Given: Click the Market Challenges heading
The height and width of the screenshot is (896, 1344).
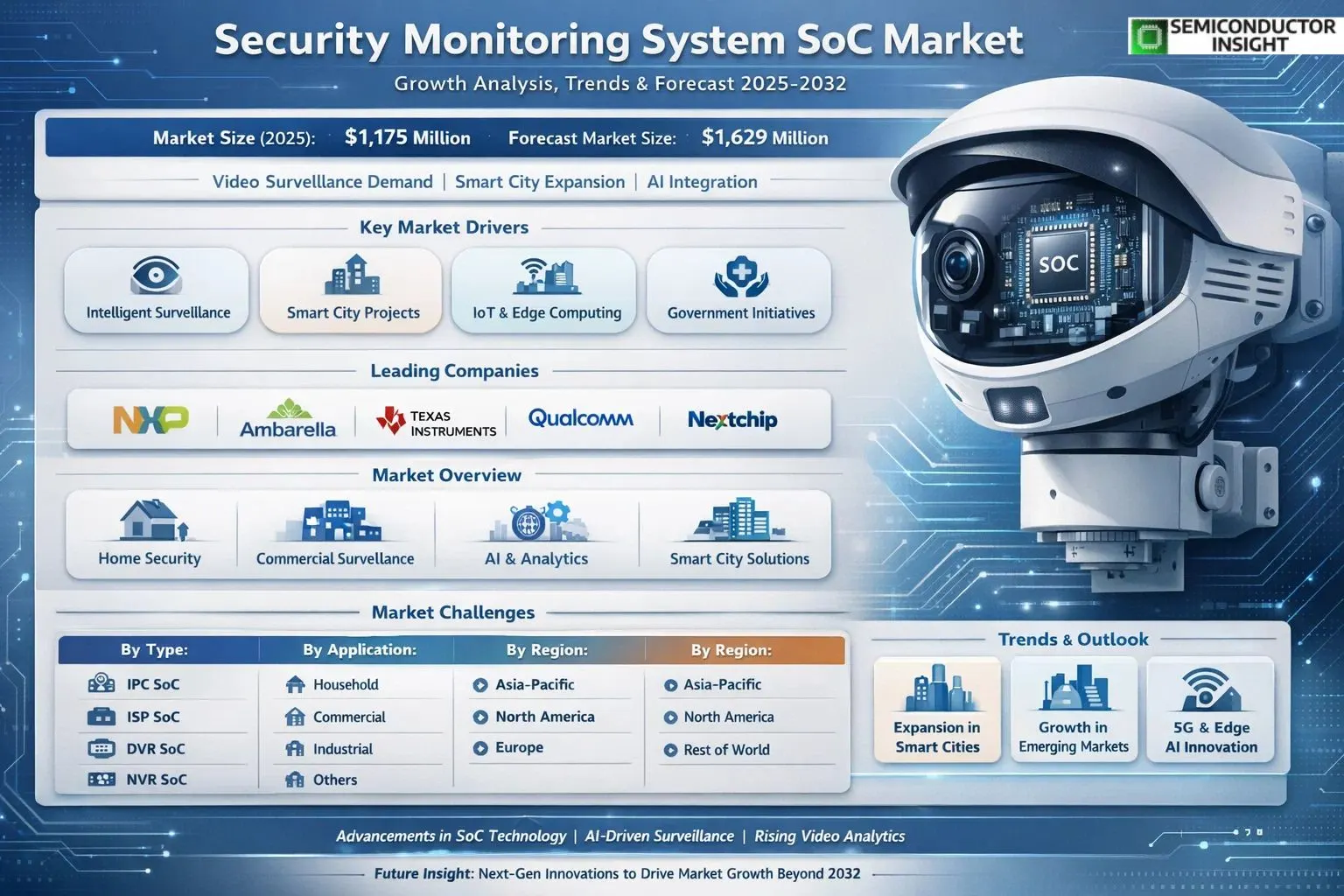Looking at the screenshot, I should click(453, 612).
